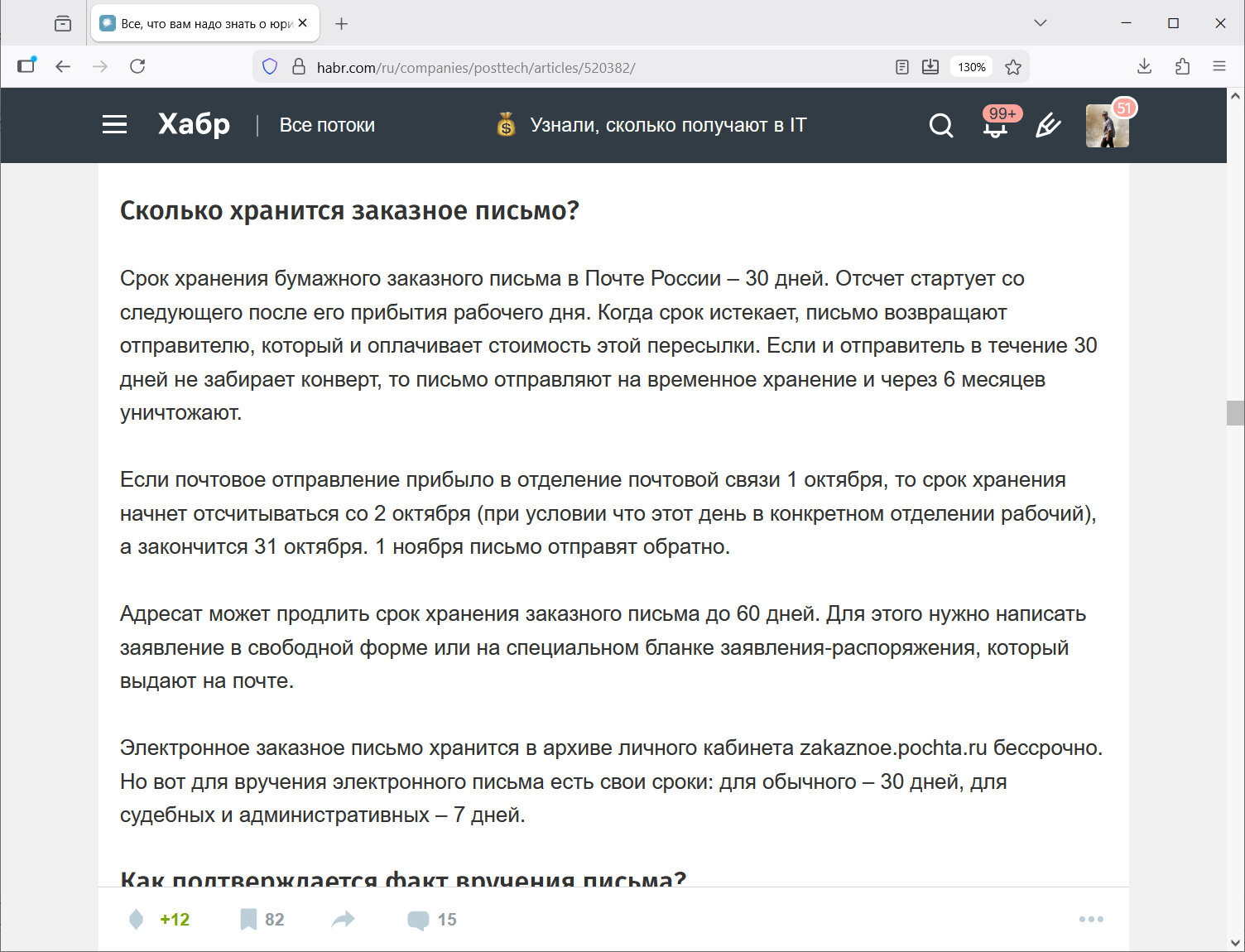Click the write article pen icon
The height and width of the screenshot is (952, 1245).
coord(1048,126)
